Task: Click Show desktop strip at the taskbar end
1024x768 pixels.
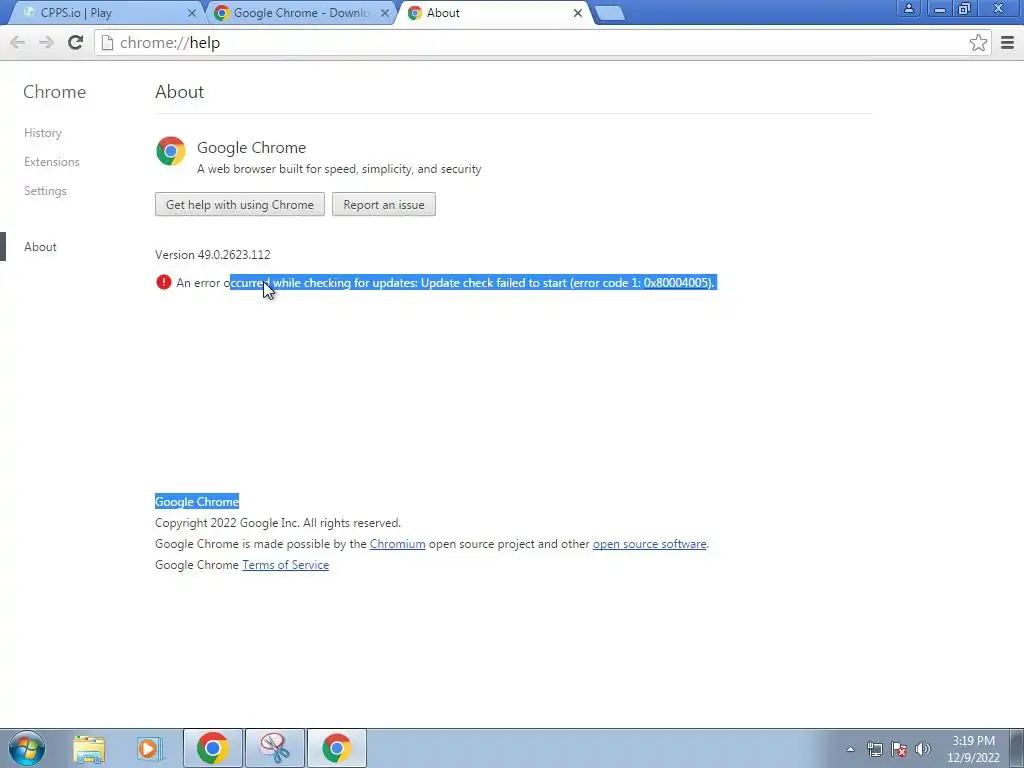Action: pyautogui.click(x=1017, y=749)
